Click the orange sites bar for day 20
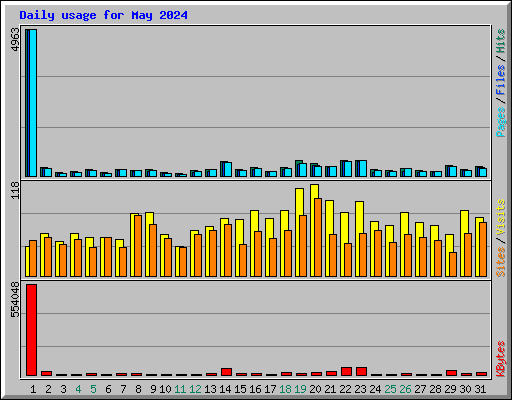Image resolution: width=512 pixels, height=400 pixels. (x=318, y=237)
